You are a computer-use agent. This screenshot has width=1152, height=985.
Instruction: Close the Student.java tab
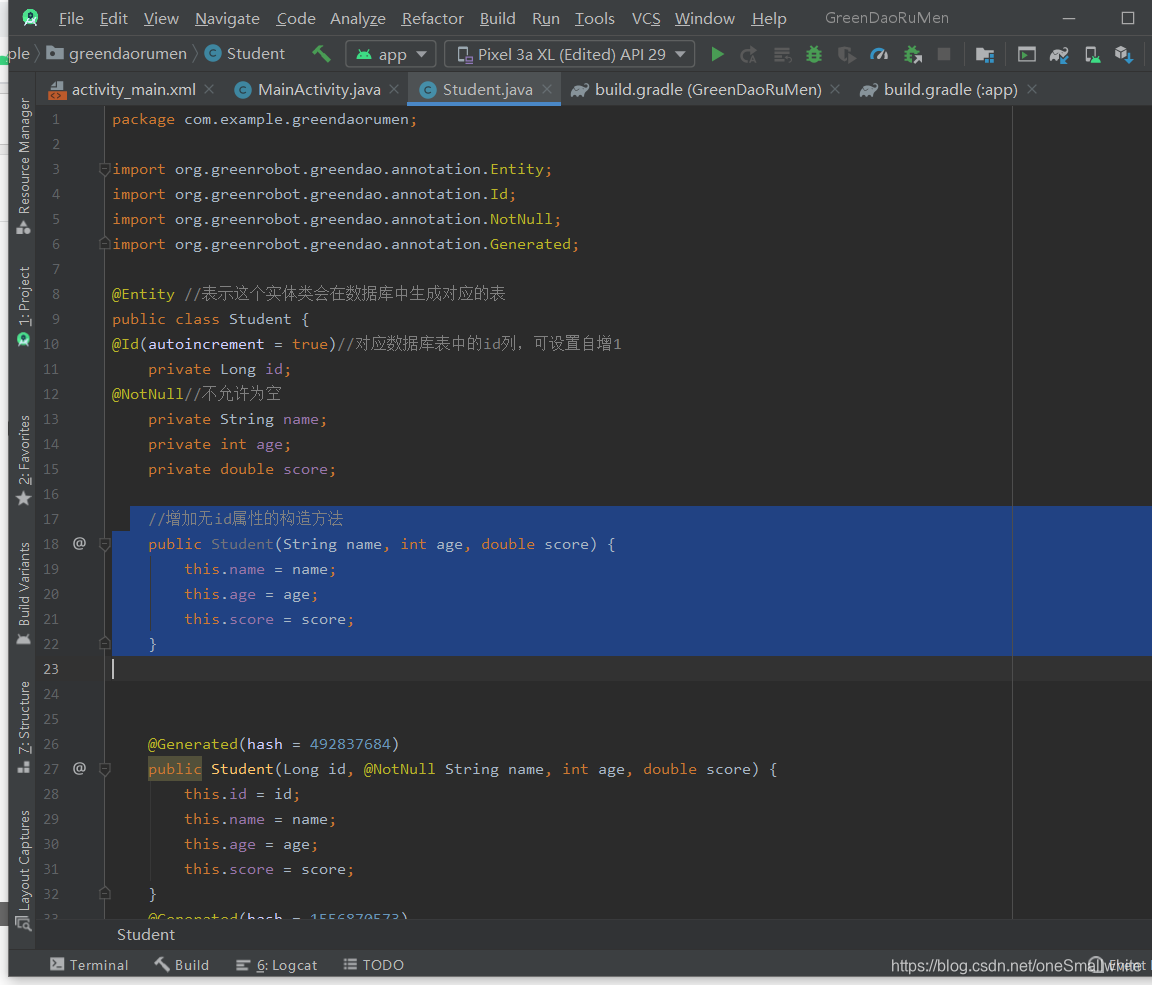coord(547,89)
